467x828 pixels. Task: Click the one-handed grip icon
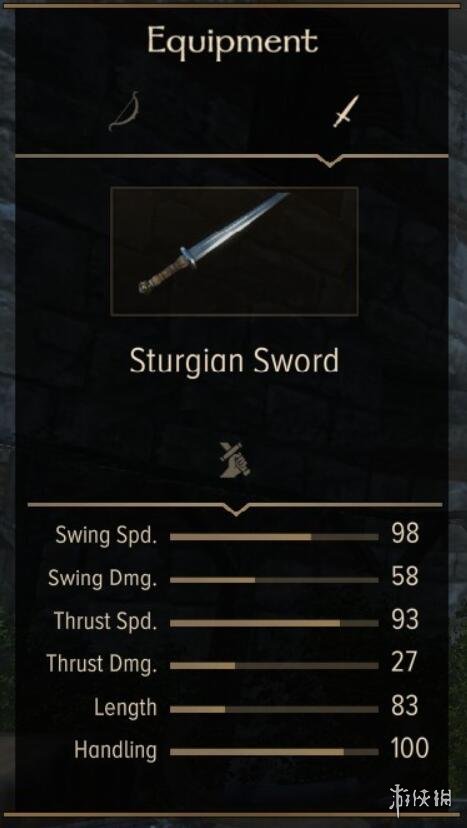tap(235, 459)
